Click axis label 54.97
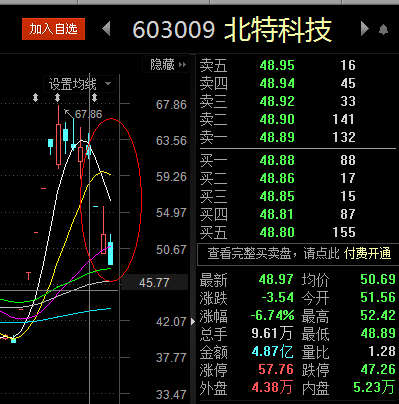 click(x=171, y=213)
